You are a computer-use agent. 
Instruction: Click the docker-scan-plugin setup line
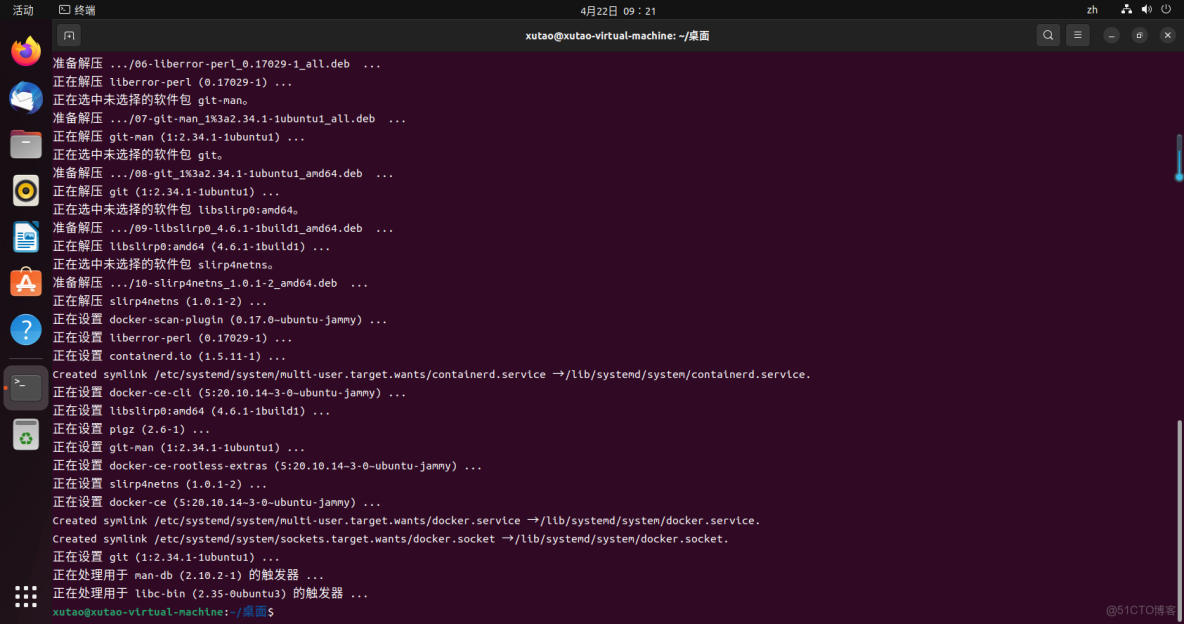pos(220,320)
